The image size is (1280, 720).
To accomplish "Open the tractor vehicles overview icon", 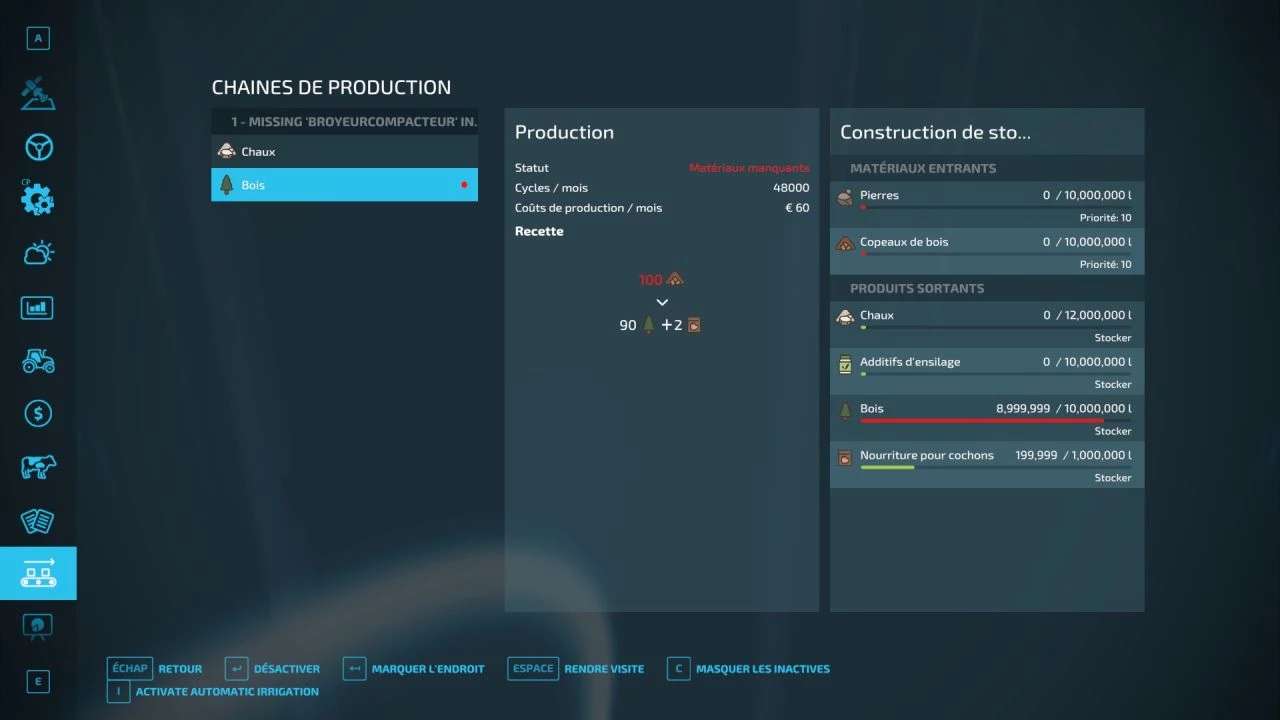I will (38, 361).
